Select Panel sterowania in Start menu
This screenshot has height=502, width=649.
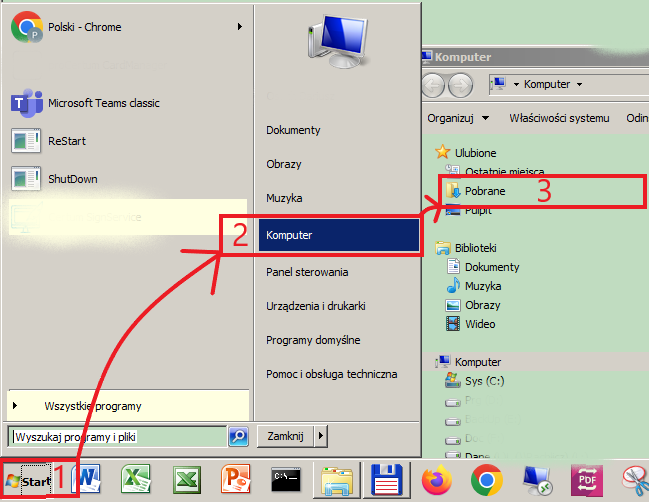(x=307, y=272)
